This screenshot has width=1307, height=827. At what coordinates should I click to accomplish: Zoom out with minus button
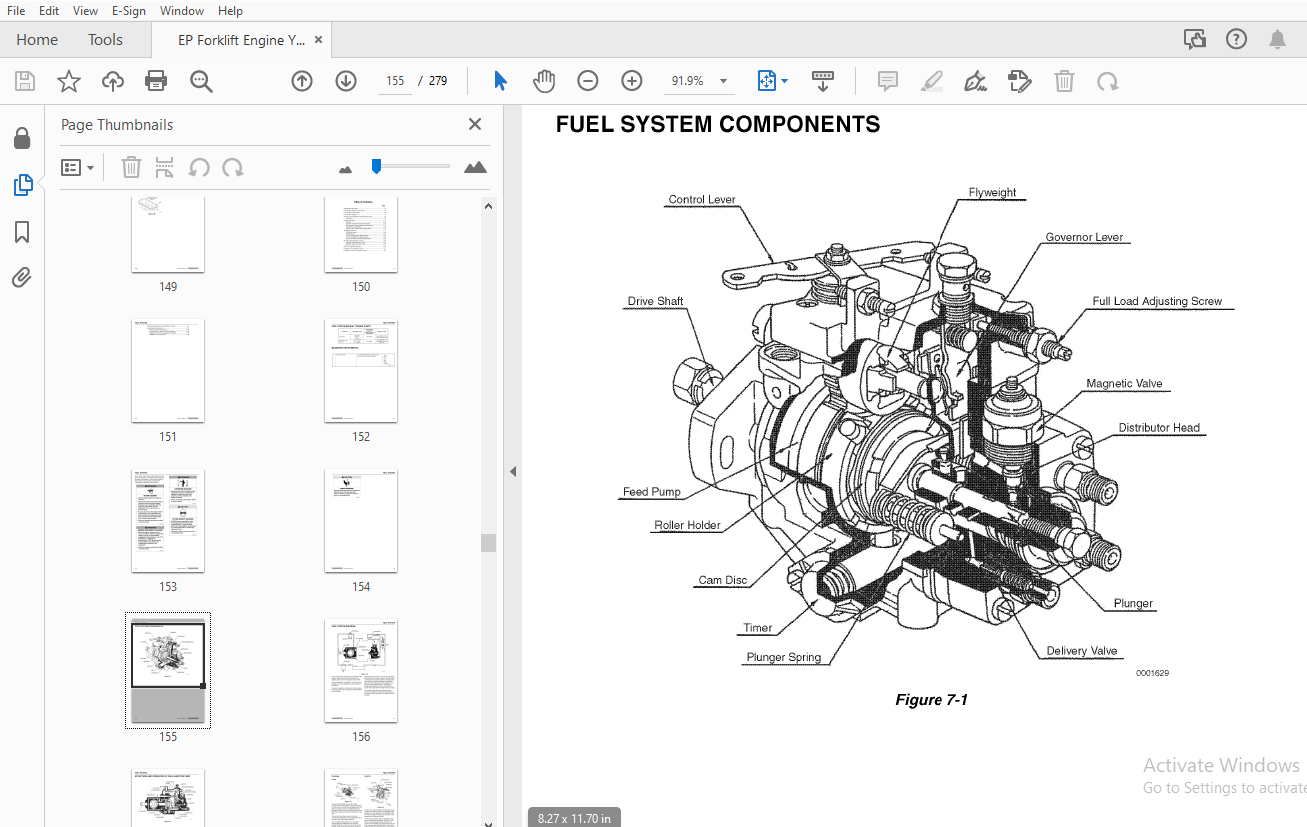(588, 81)
